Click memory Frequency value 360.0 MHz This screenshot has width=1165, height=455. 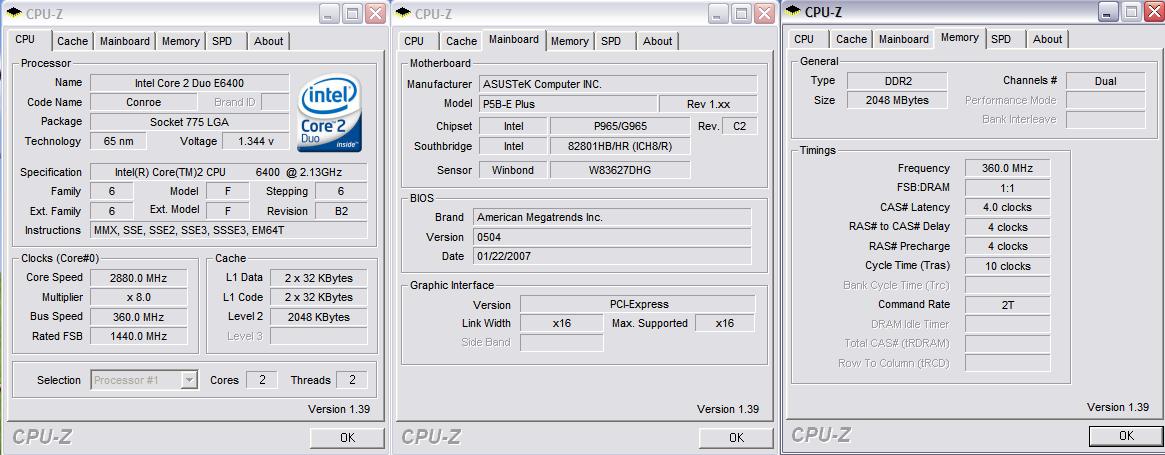(1007, 169)
